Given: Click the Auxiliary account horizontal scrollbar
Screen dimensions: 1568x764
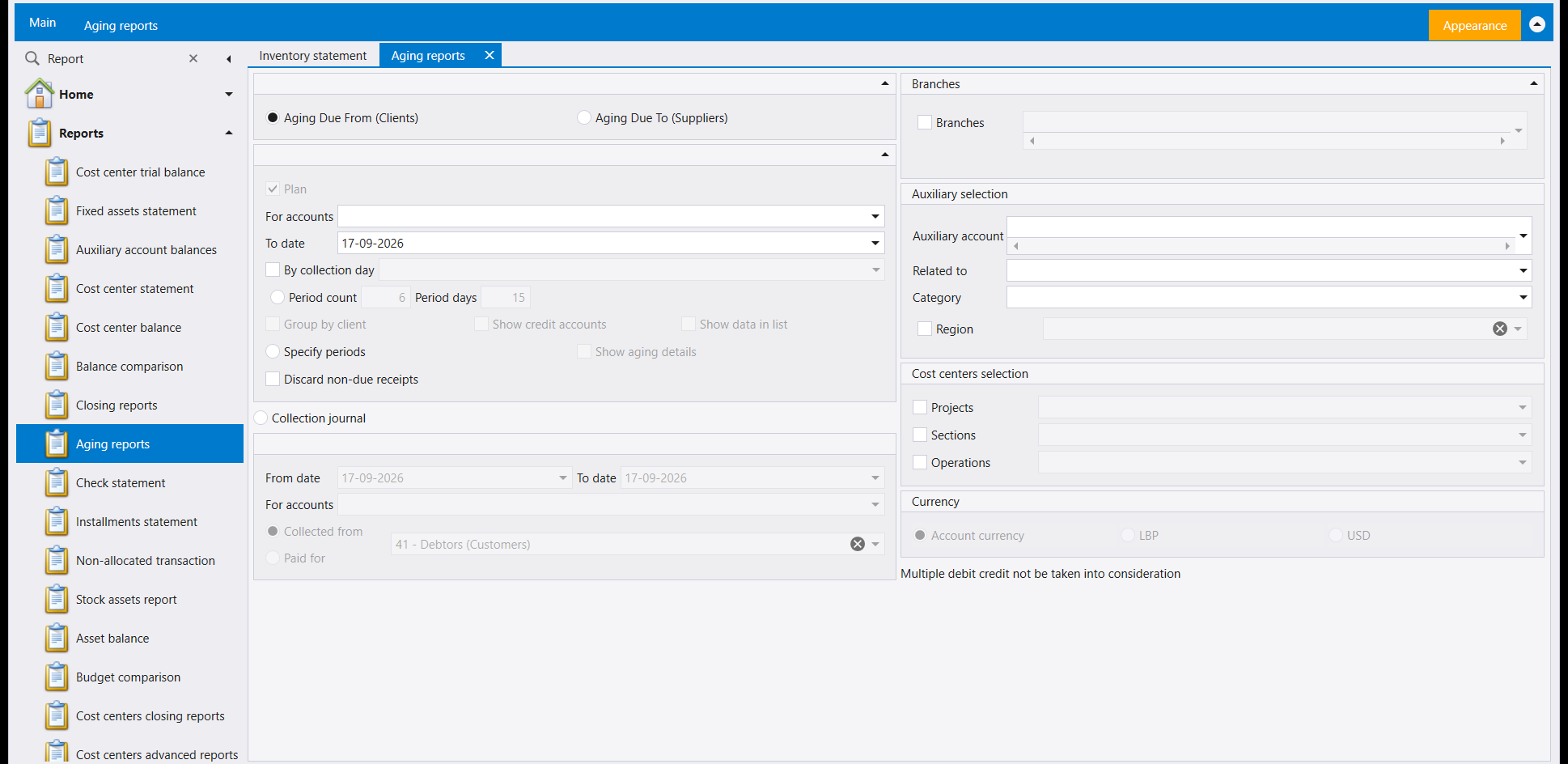Looking at the screenshot, I should point(1261,246).
